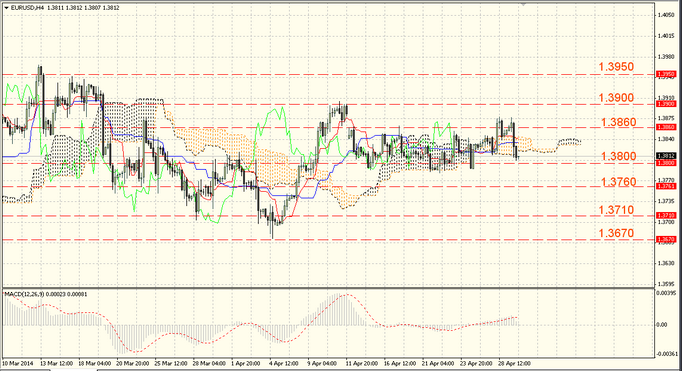This screenshot has height=371, width=682.
Task: Click the red 1.3900 price tag on axis
Action: pyautogui.click(x=666, y=104)
